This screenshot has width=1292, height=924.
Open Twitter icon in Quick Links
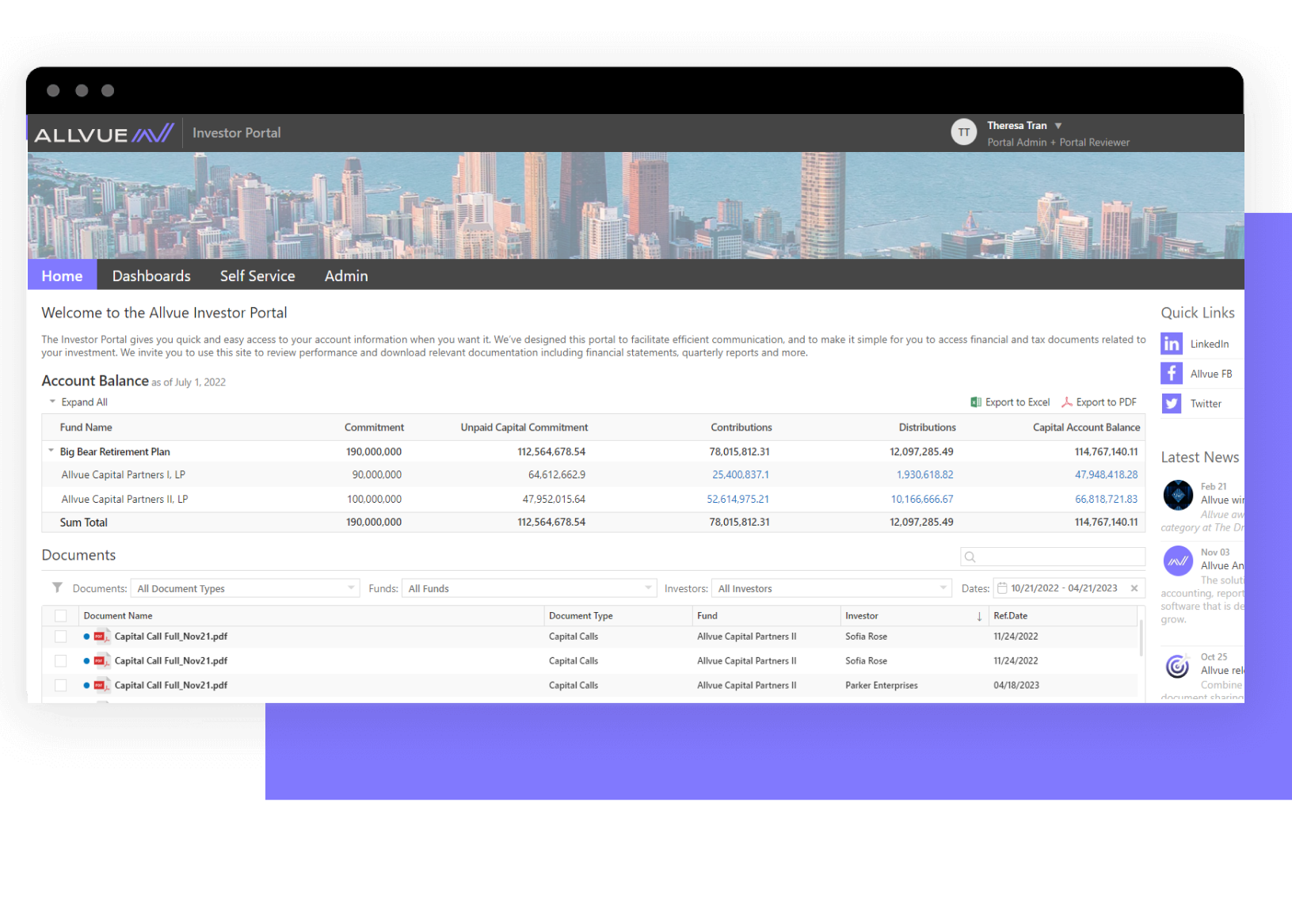click(1172, 403)
